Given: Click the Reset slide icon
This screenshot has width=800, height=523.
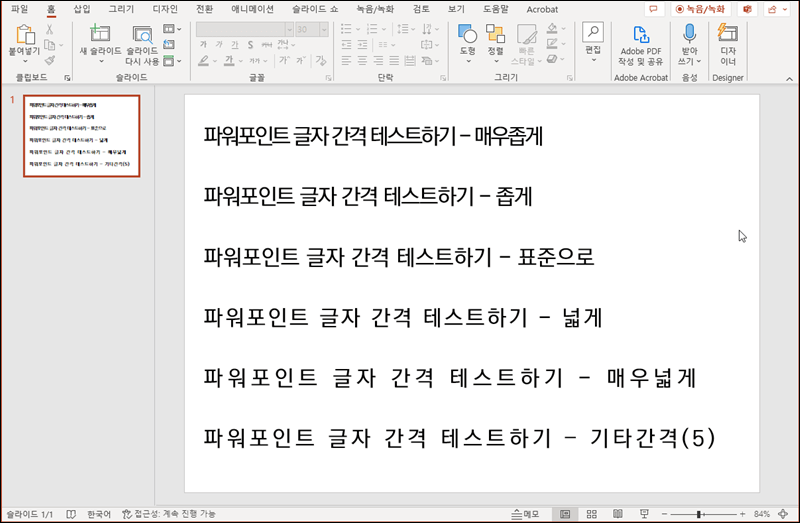Looking at the screenshot, I should pos(169,45).
